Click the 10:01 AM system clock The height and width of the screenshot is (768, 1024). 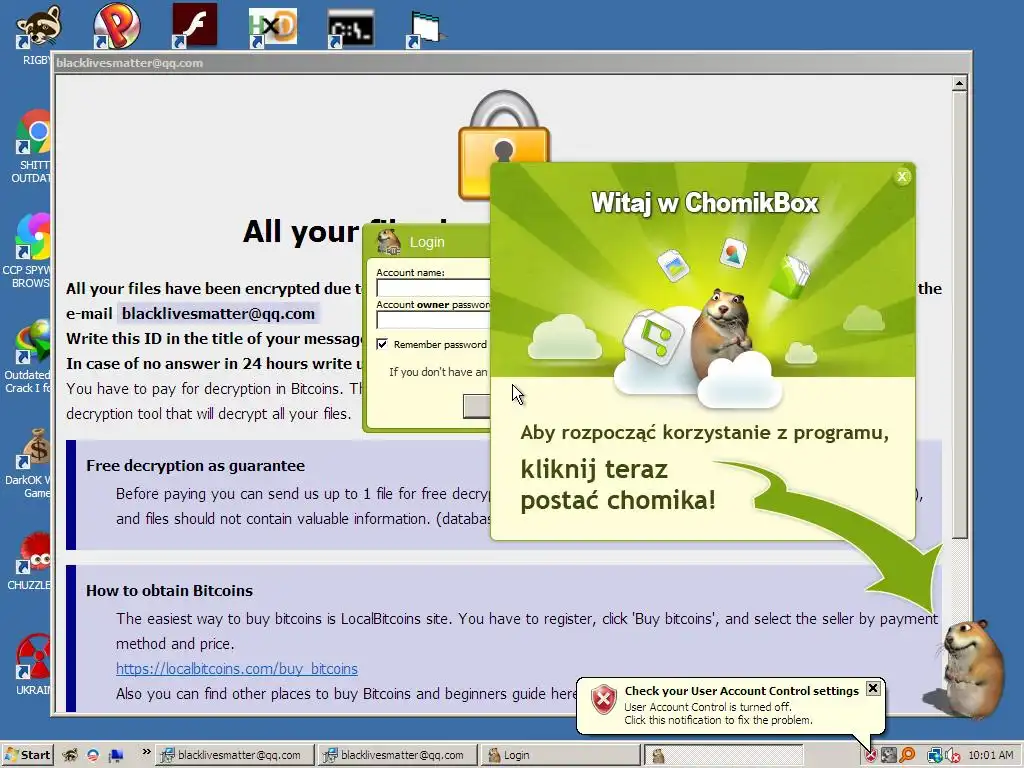pyautogui.click(x=991, y=755)
